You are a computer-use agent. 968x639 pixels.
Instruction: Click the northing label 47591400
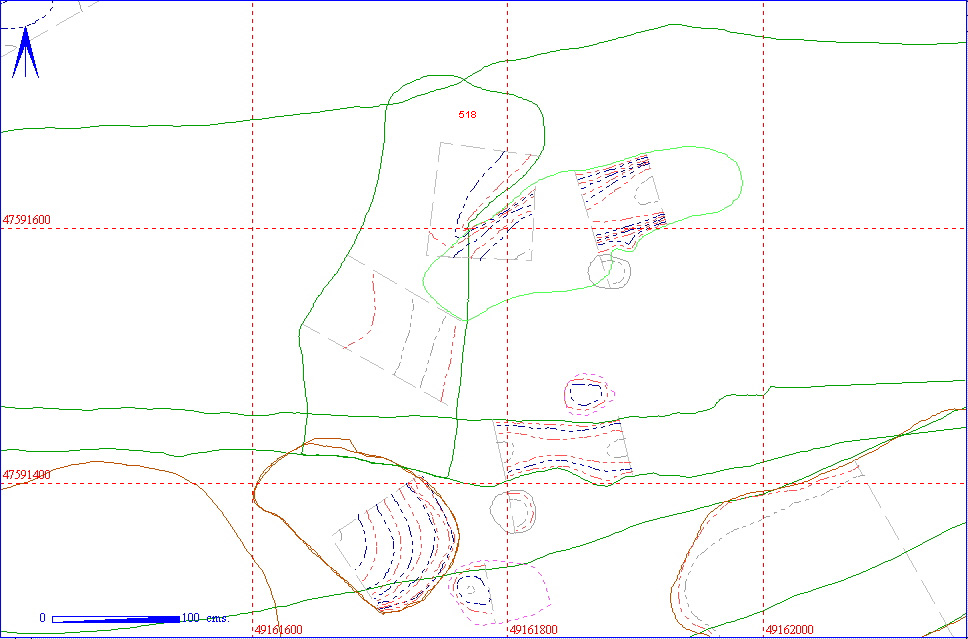[x=27, y=475]
